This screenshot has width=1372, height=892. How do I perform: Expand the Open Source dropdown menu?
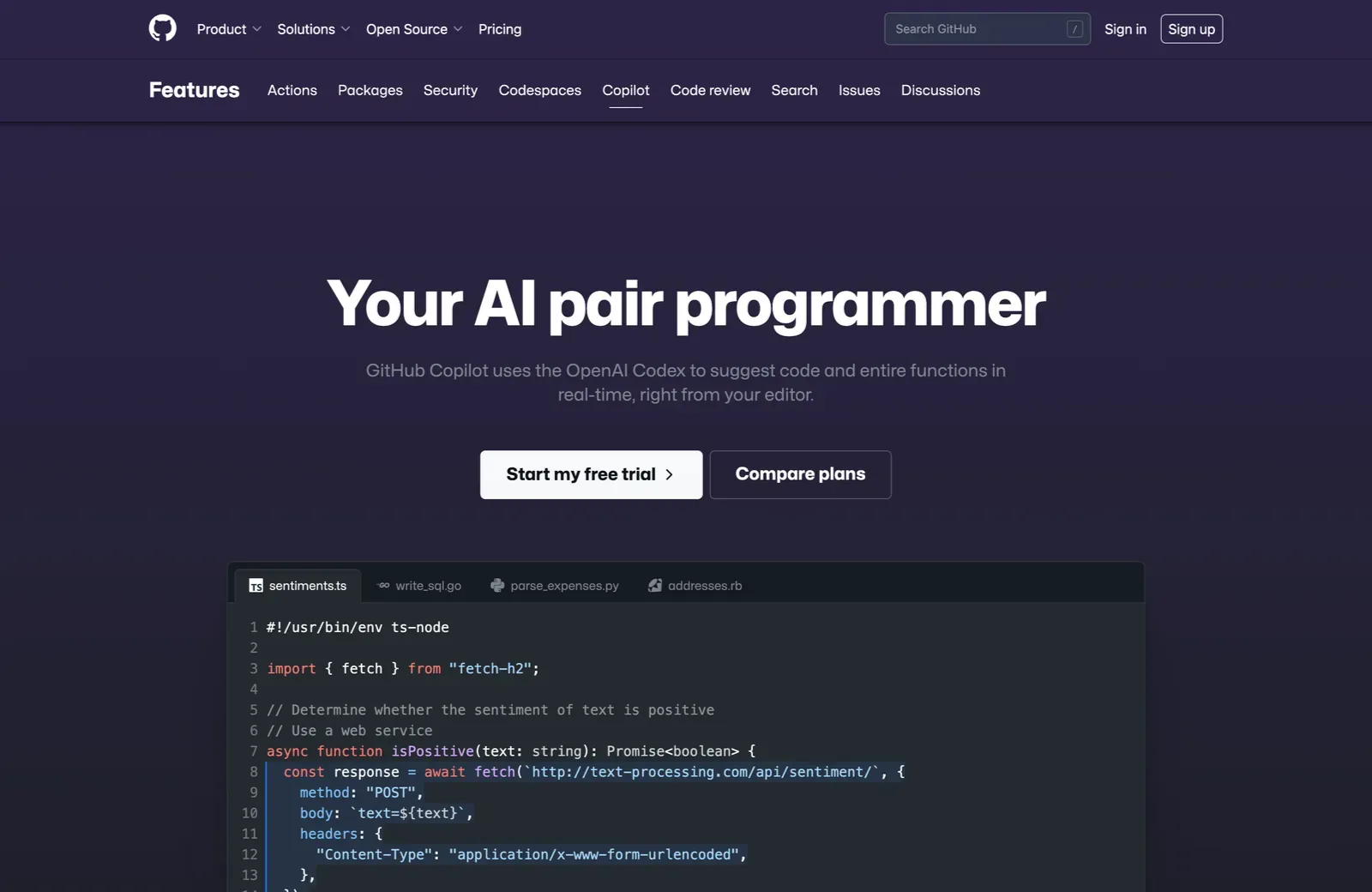pyautogui.click(x=414, y=29)
